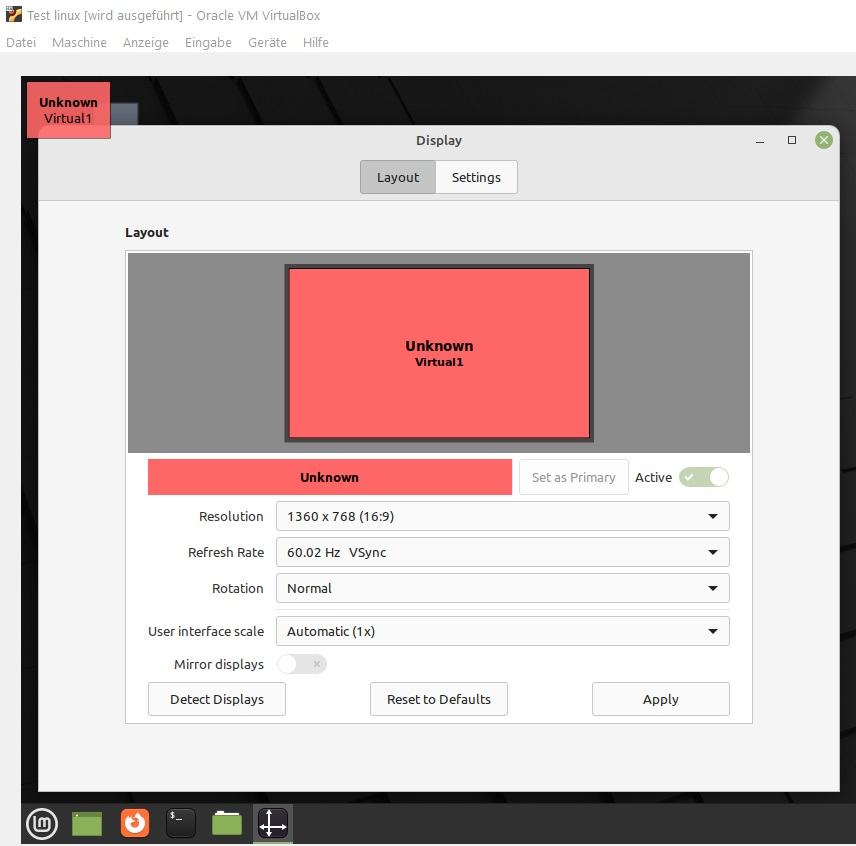The image size is (856, 846).
Task: Open the Anzeige menu
Action: 146,43
